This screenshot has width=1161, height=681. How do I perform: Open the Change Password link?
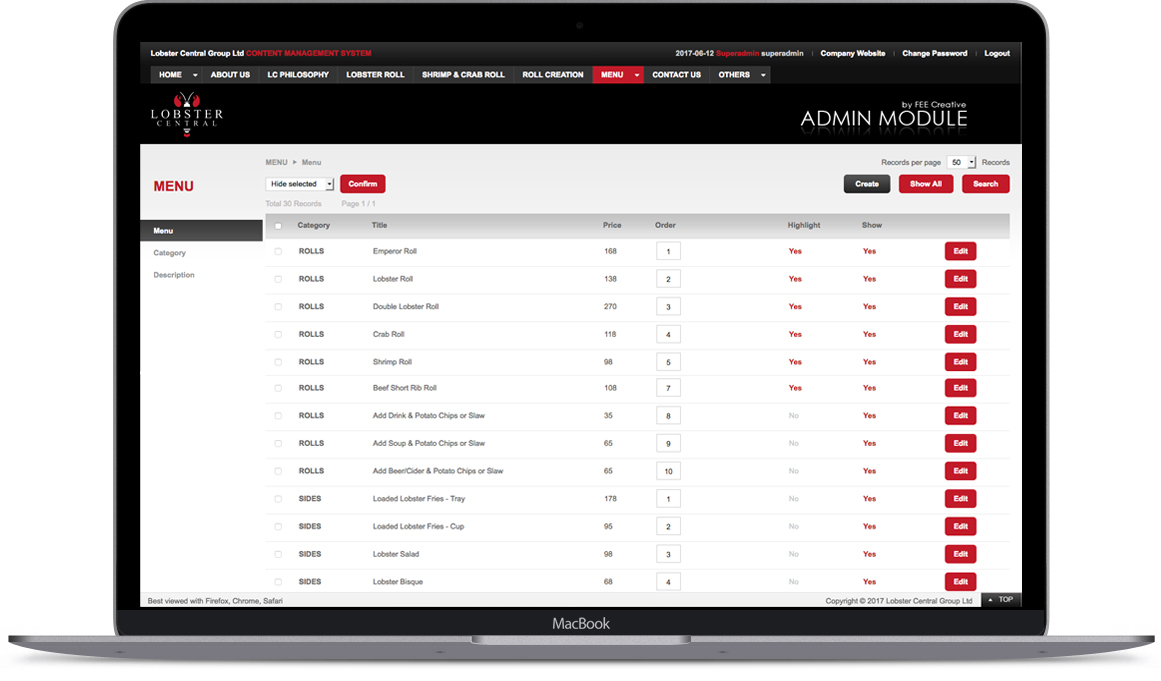934,53
